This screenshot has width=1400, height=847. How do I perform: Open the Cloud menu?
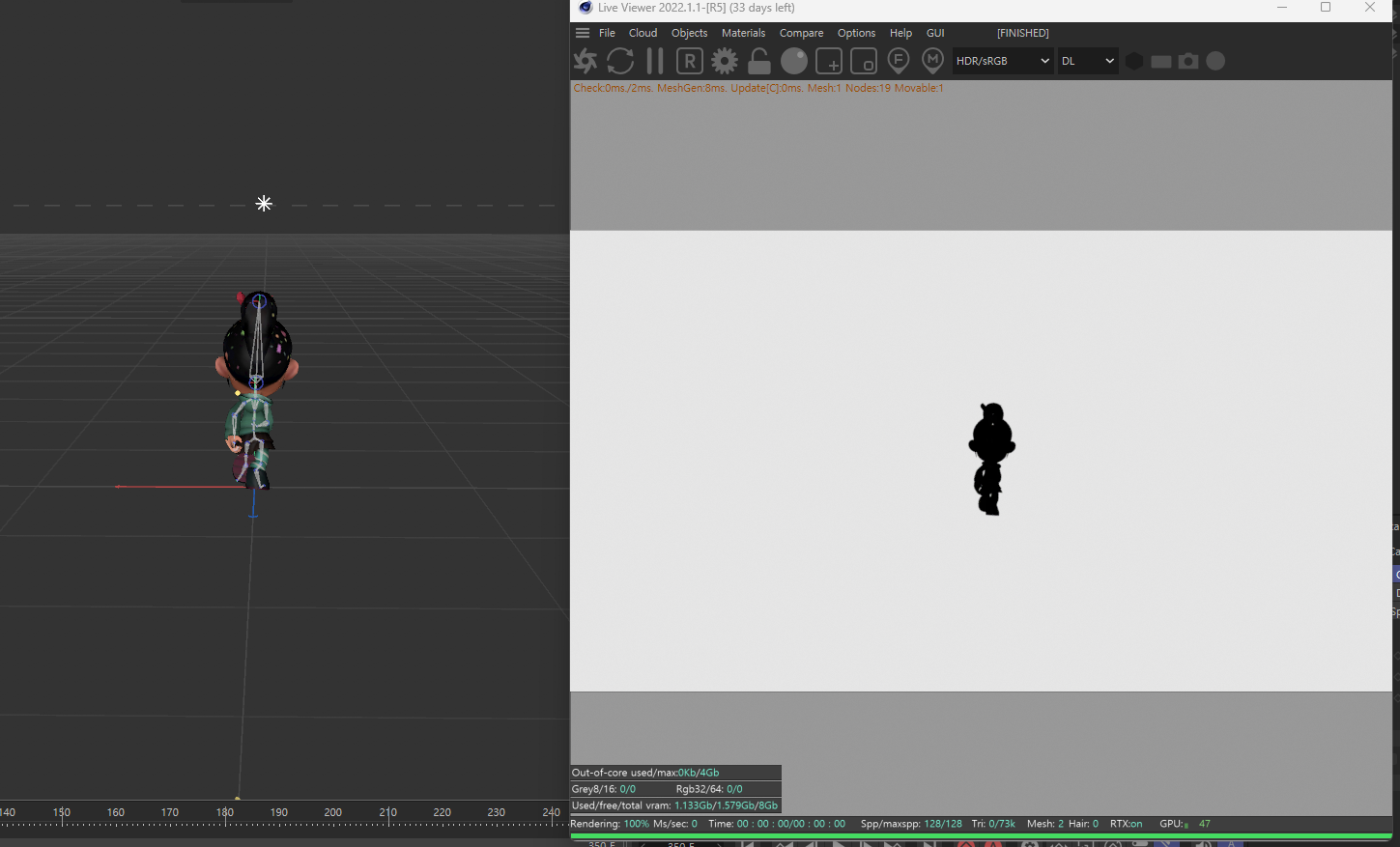pos(643,33)
